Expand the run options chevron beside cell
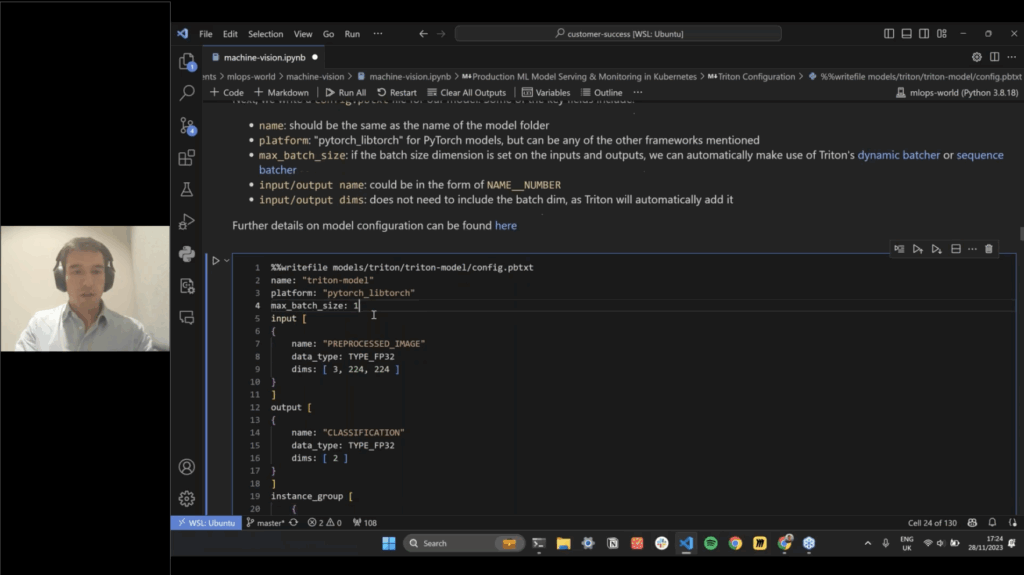The width and height of the screenshot is (1024, 575). tap(227, 261)
